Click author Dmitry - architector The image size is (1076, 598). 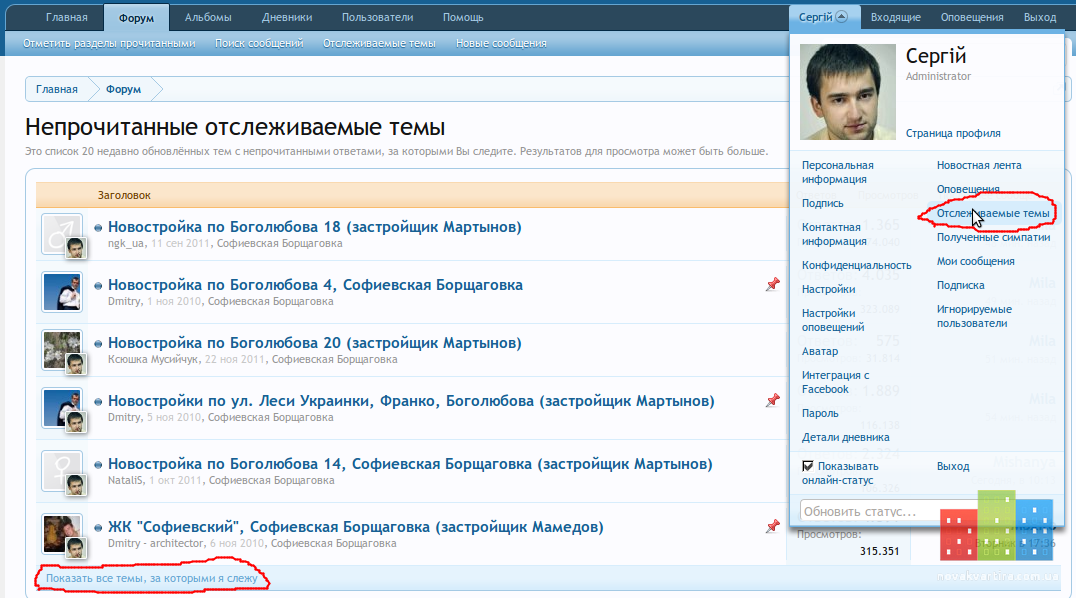(156, 543)
